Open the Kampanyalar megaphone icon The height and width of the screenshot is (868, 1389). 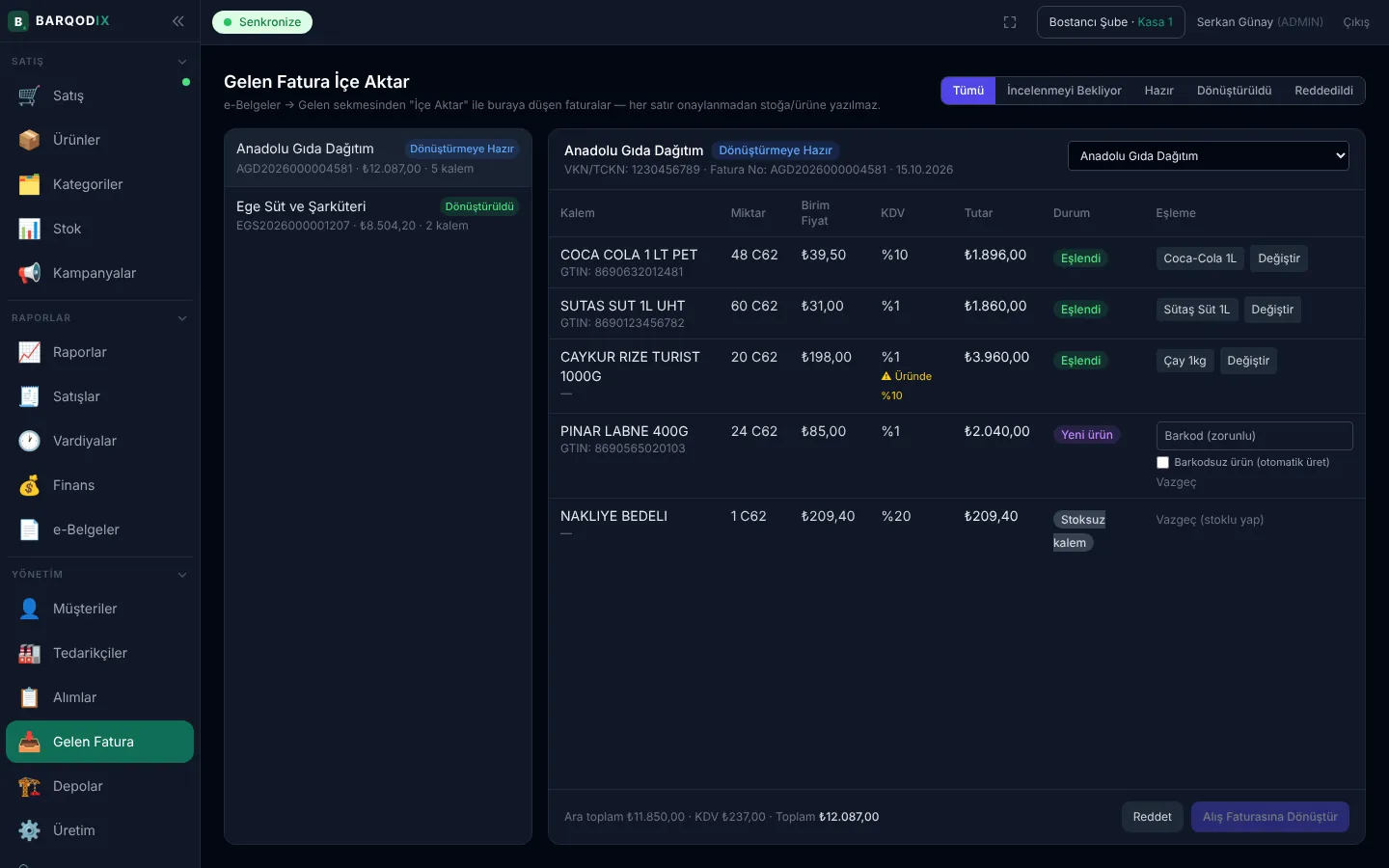click(29, 273)
